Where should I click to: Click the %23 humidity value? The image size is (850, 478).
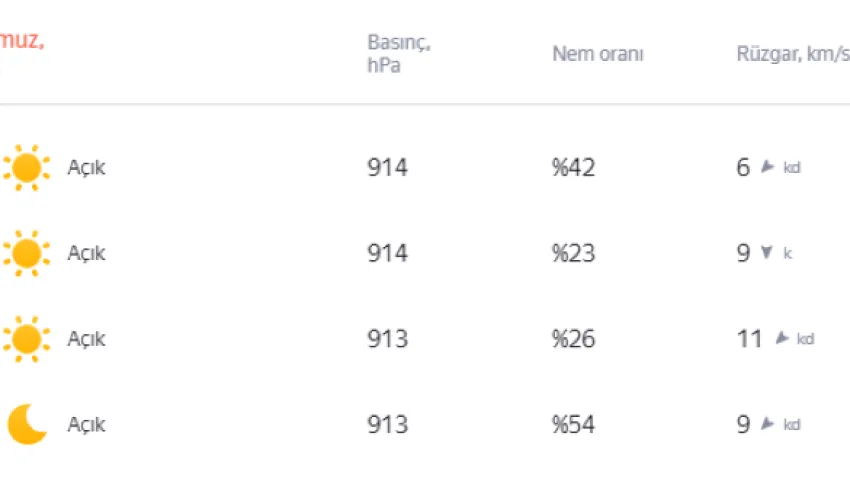pos(573,254)
